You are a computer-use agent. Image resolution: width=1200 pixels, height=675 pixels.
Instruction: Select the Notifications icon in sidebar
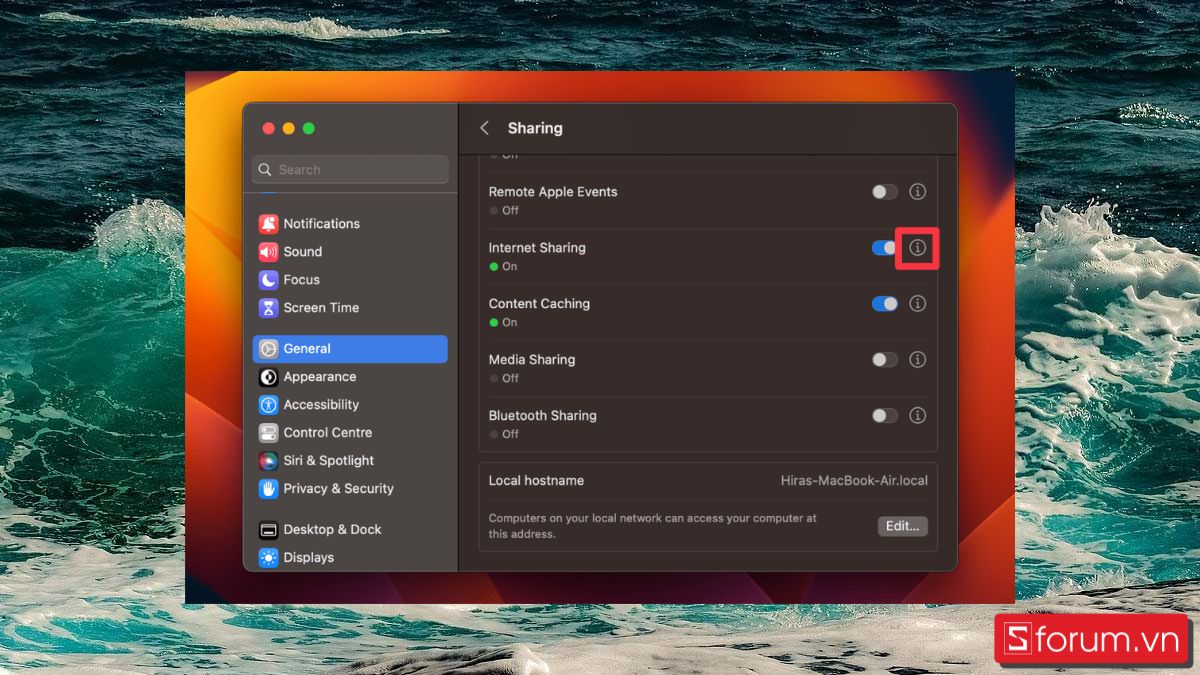tap(267, 223)
